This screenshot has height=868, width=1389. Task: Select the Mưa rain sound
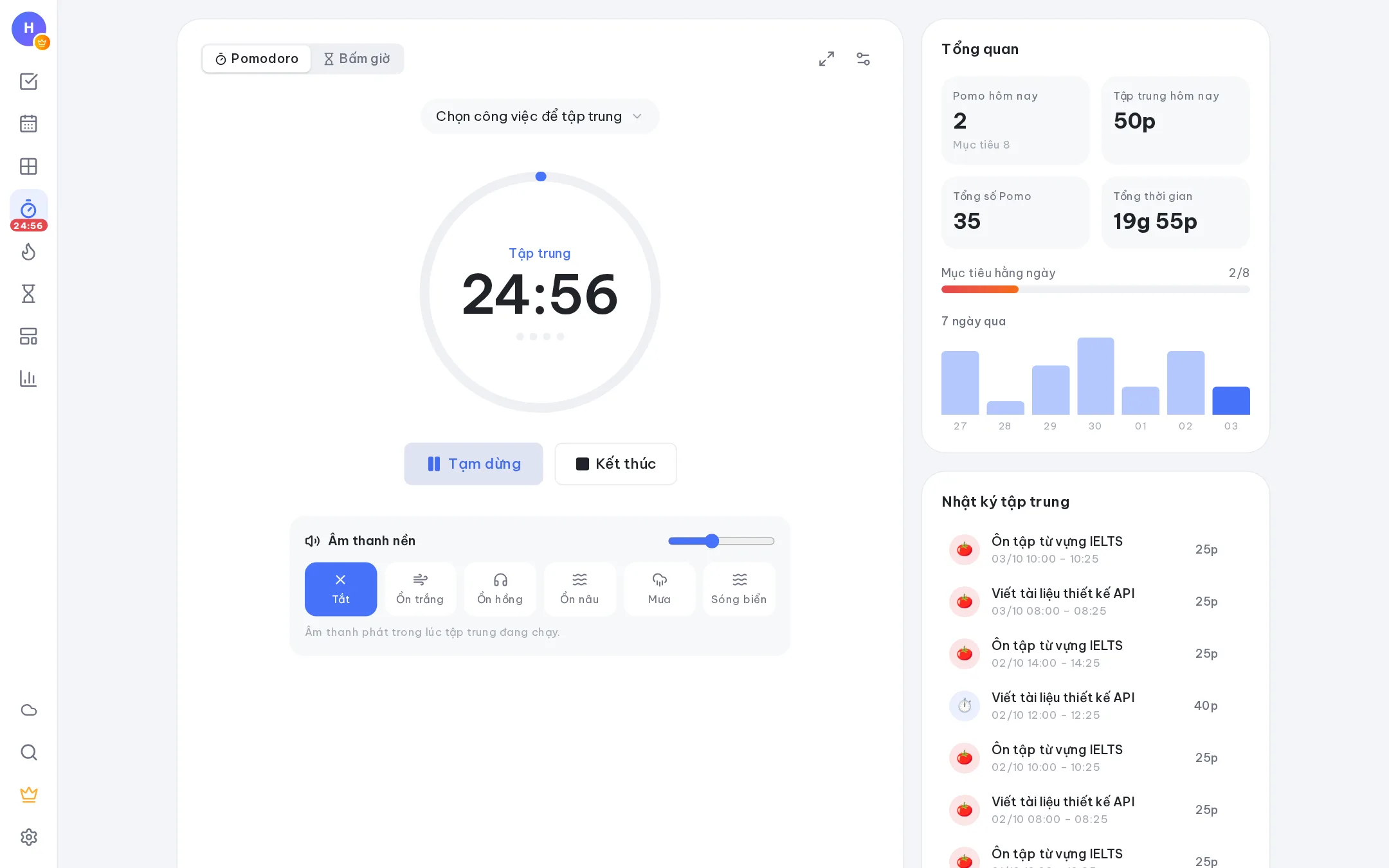(x=659, y=589)
